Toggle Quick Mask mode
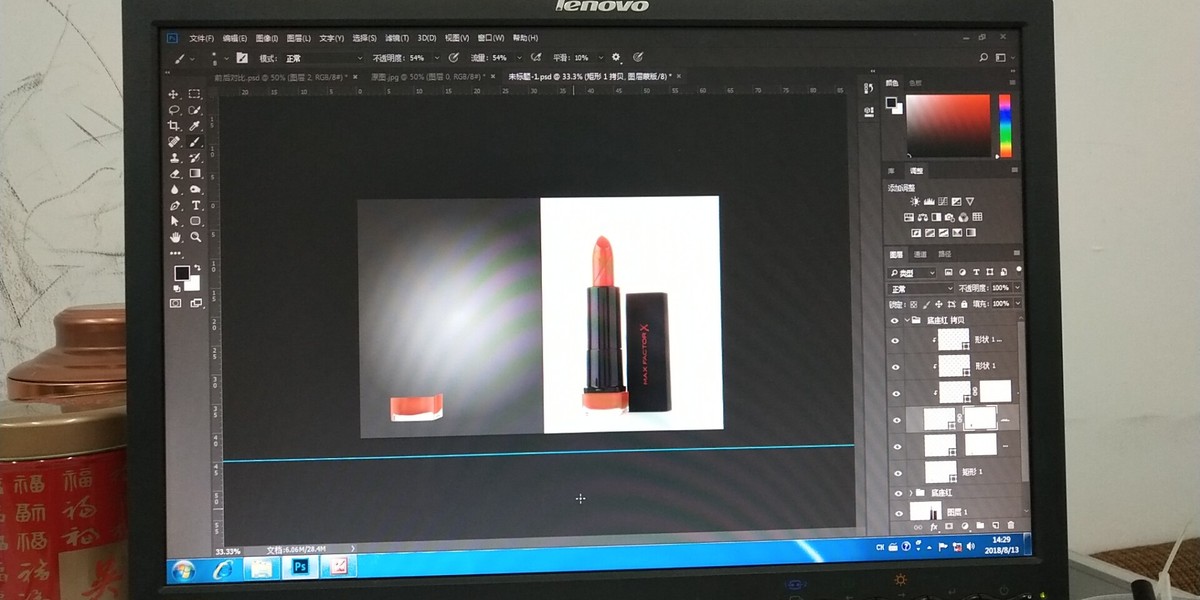The width and height of the screenshot is (1200, 600). (176, 302)
